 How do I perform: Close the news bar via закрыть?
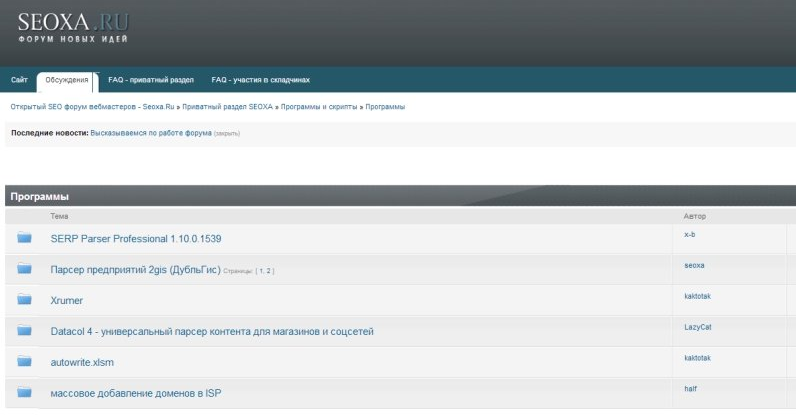(x=227, y=133)
